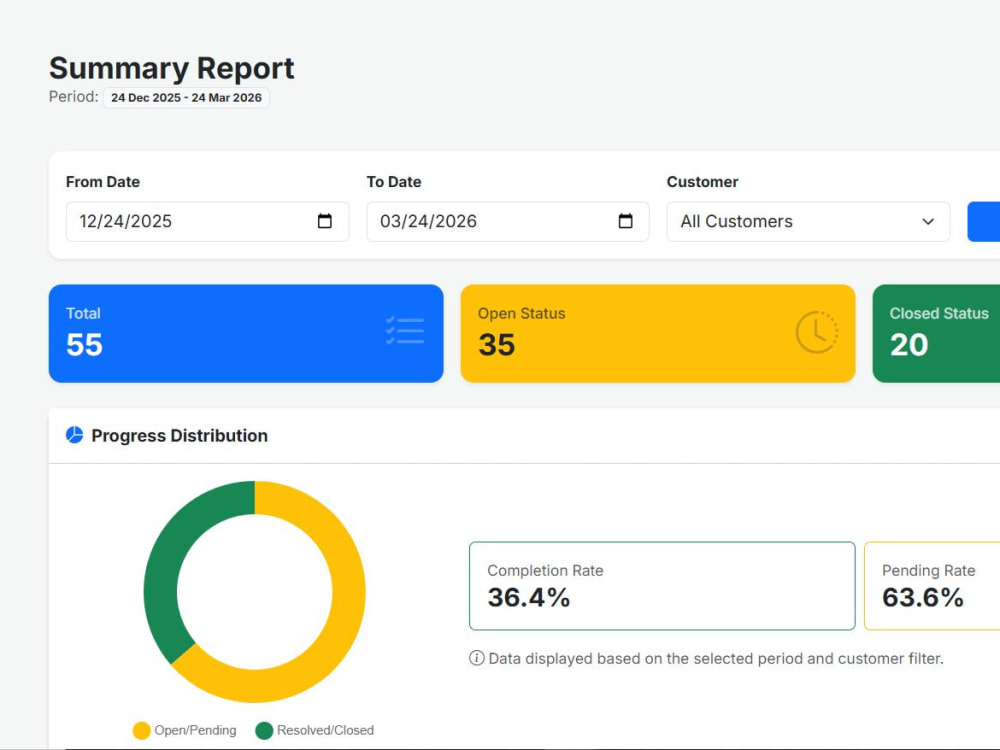Click the pie chart icon beside Progress Distribution
This screenshot has height=750, width=1000.
[x=75, y=435]
